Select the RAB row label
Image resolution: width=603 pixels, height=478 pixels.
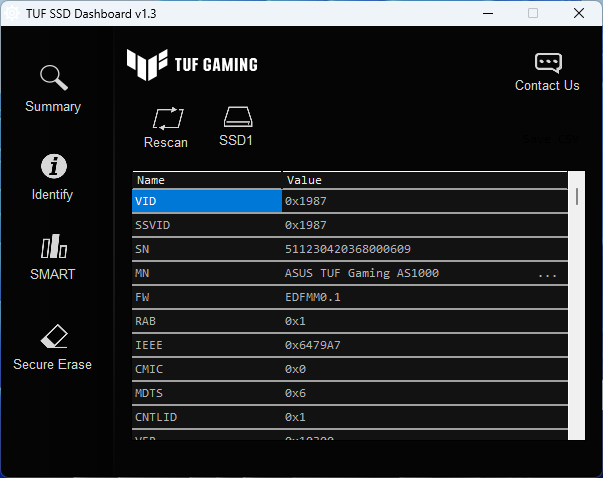pyautogui.click(x=145, y=321)
